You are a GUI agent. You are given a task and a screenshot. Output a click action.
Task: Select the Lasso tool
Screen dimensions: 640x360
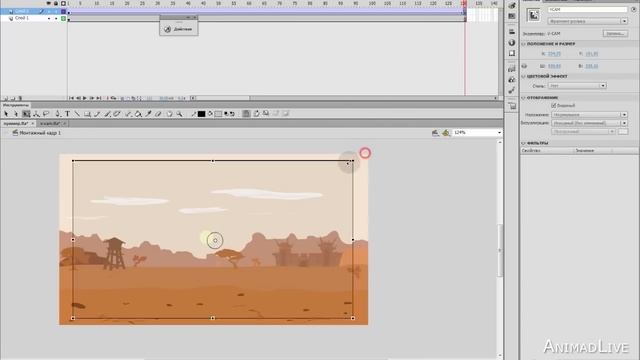46,114
